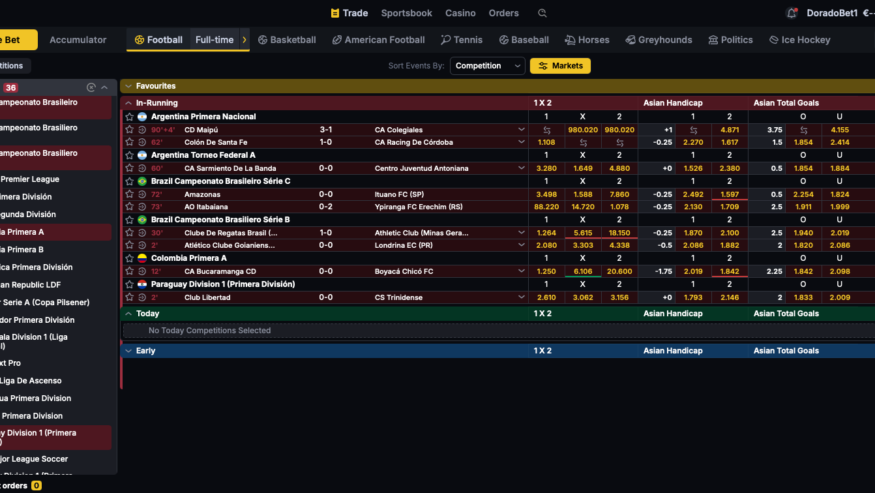Screen dimensions: 875x493
Task: Expand CA Bucaramanga CD match markets chevron
Action: pyautogui.click(x=521, y=271)
